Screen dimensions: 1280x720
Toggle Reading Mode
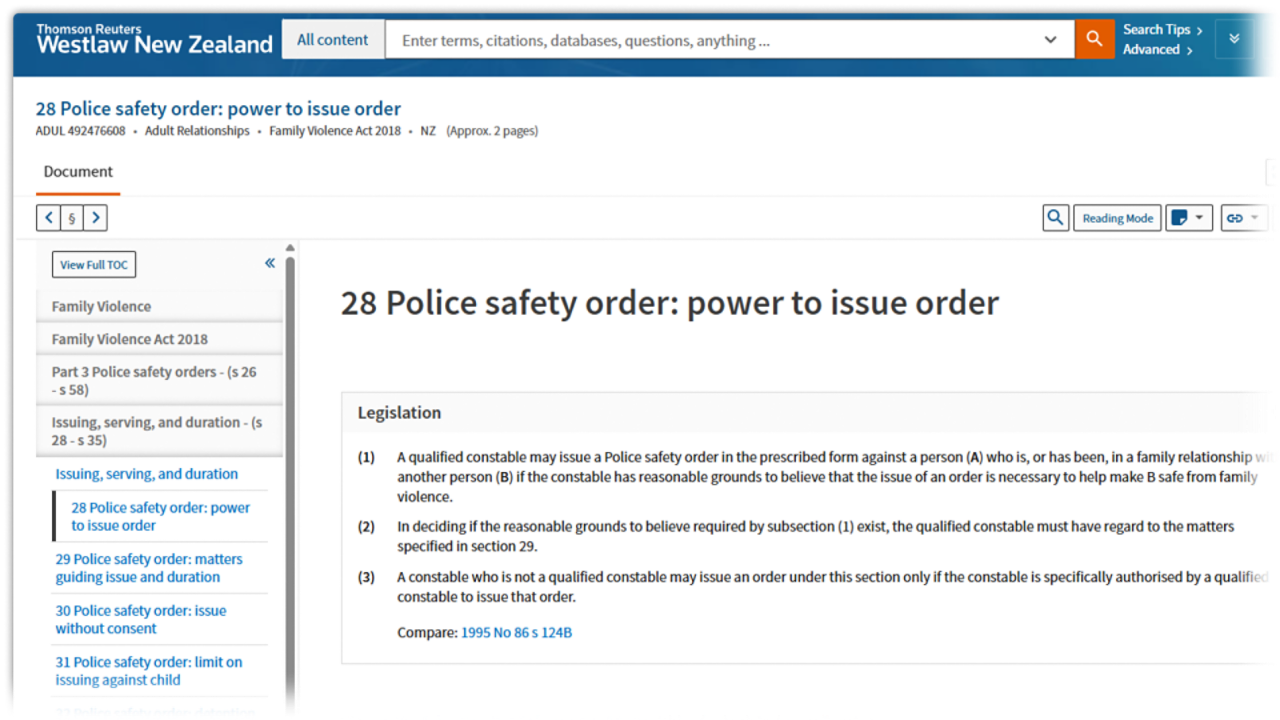pyautogui.click(x=1117, y=218)
